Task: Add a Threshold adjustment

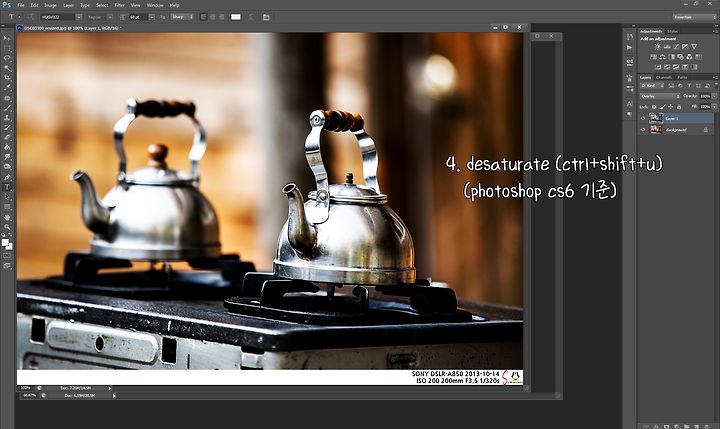Action: click(x=676, y=67)
